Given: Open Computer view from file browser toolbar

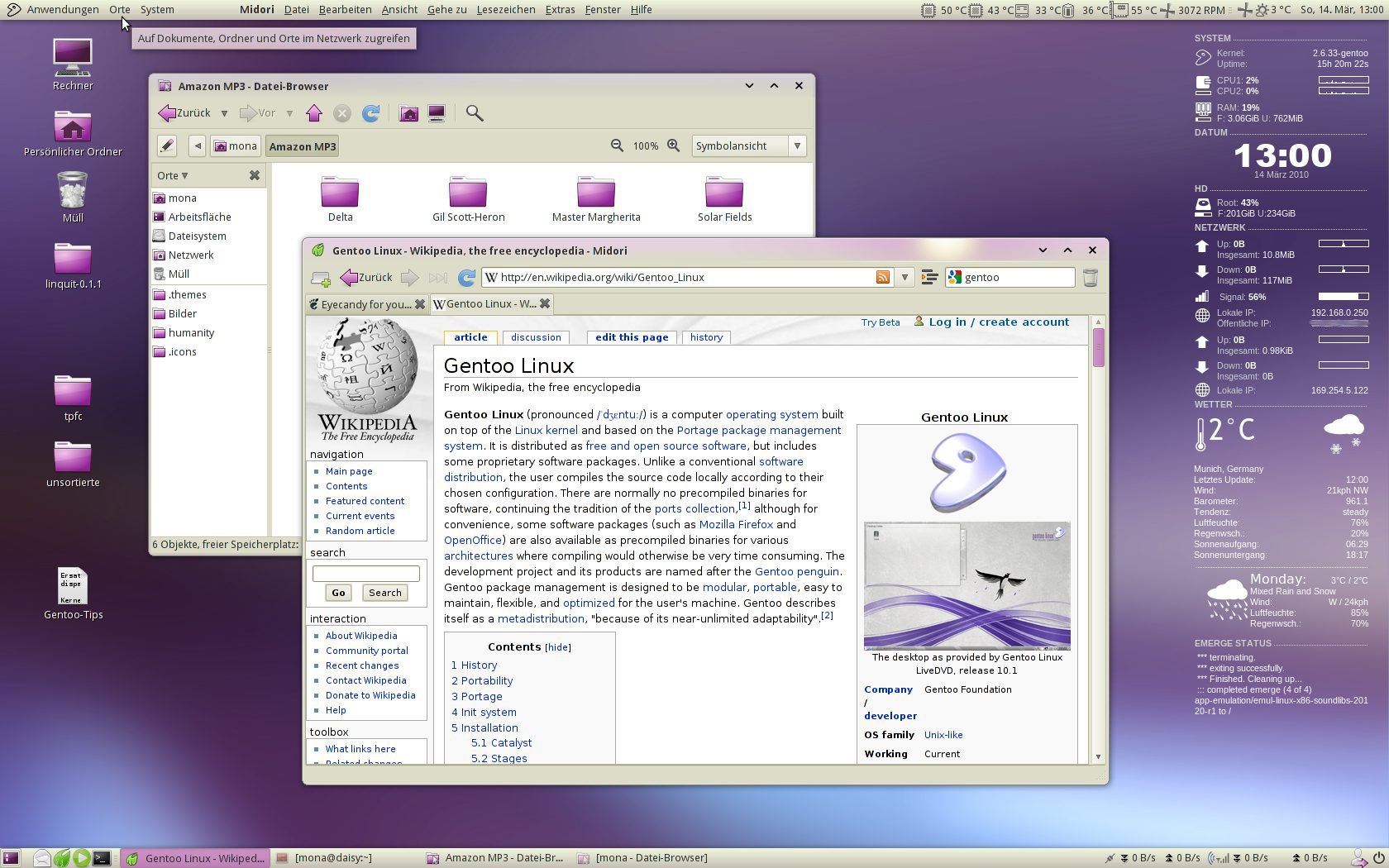Looking at the screenshot, I should coord(437,113).
